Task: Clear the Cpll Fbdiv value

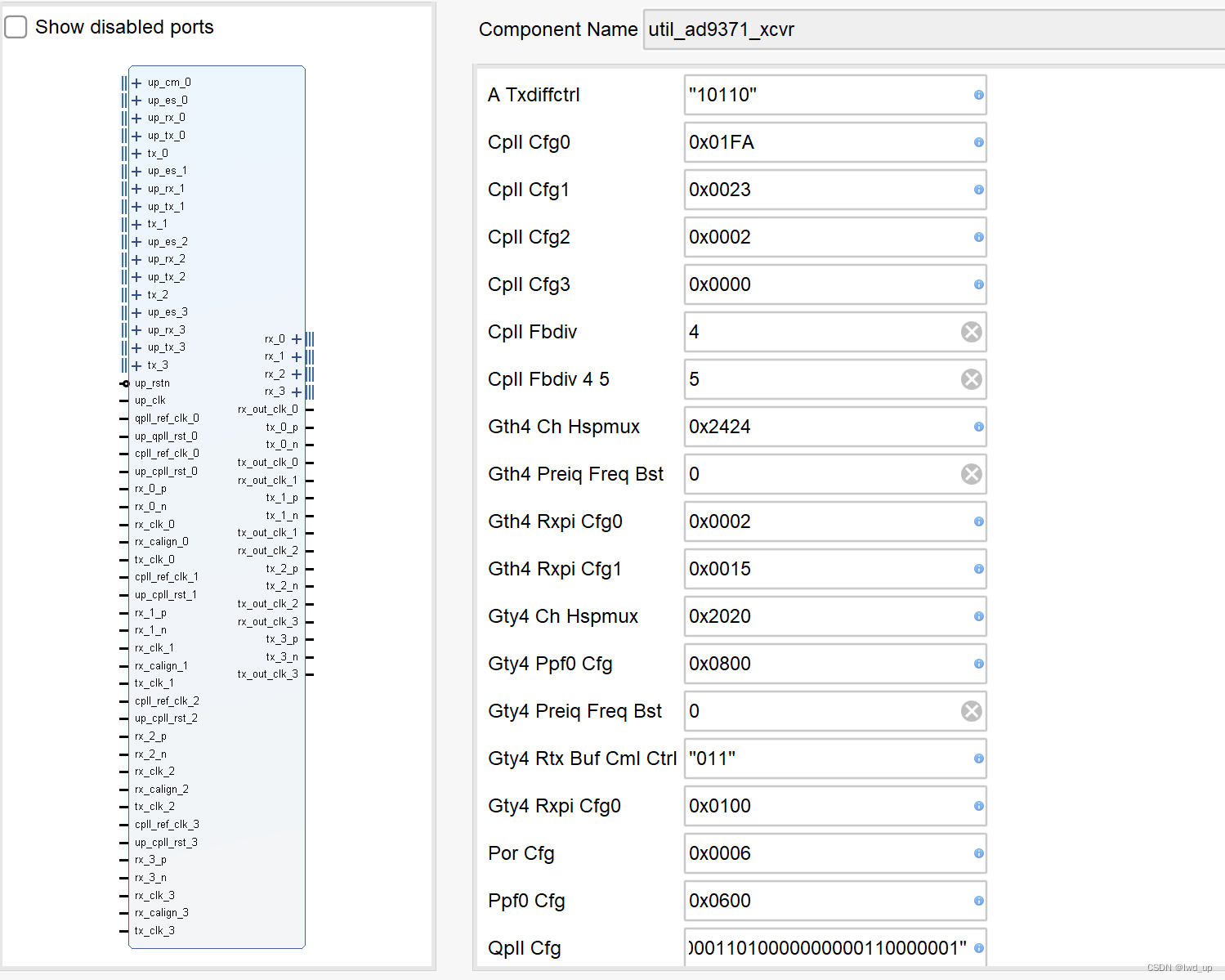Action: 971,332
